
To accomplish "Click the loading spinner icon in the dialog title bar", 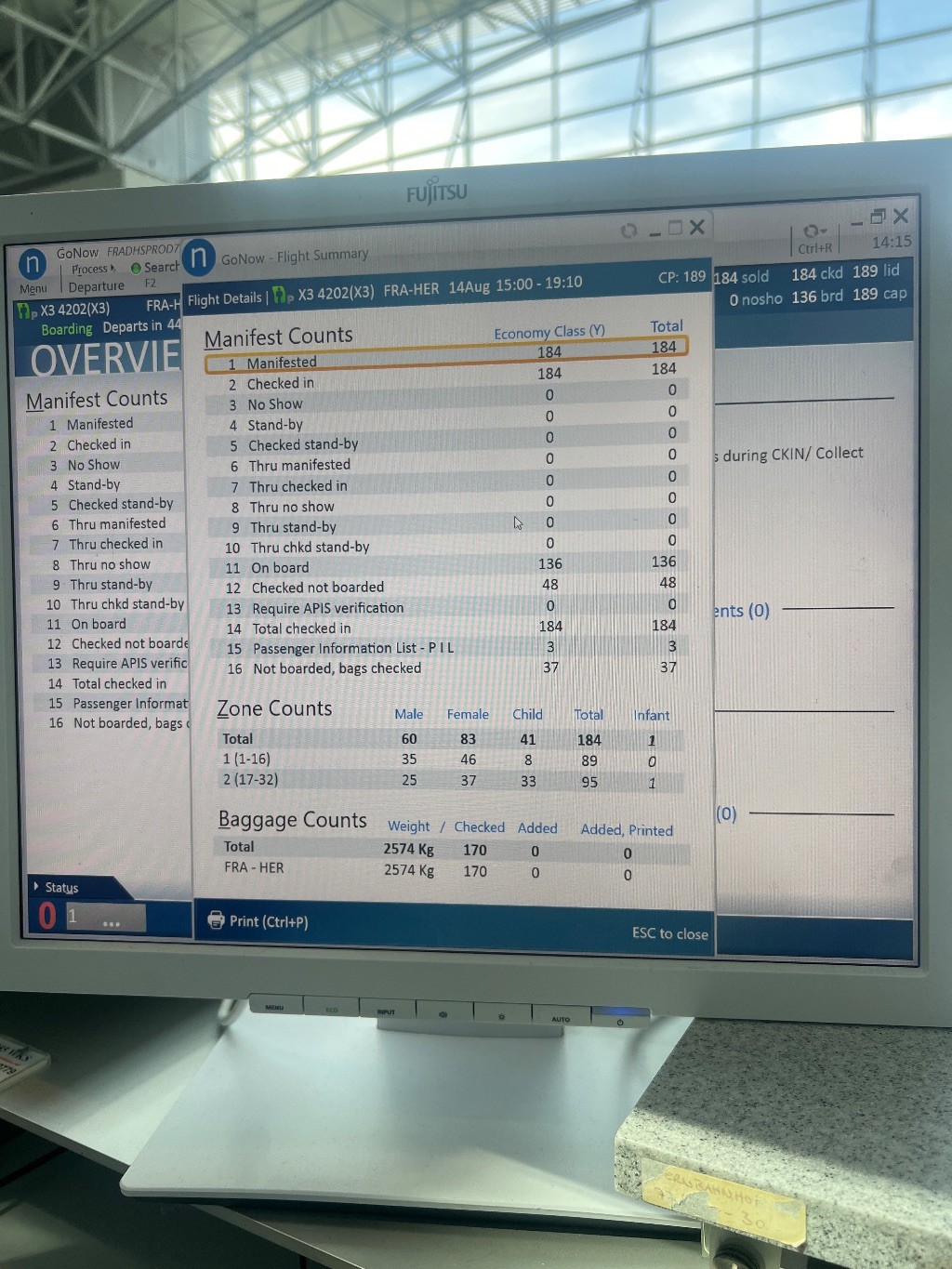I will [x=629, y=231].
